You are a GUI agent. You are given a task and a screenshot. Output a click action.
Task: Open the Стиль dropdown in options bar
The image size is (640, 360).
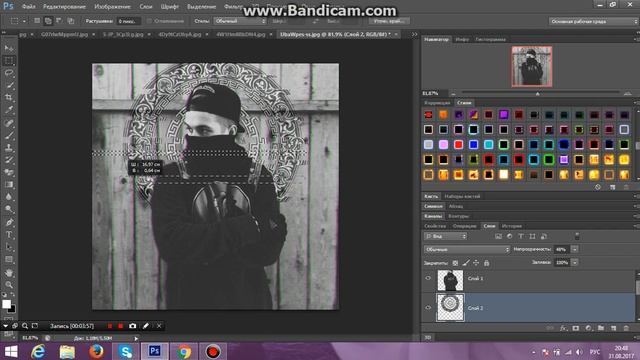tap(240, 21)
